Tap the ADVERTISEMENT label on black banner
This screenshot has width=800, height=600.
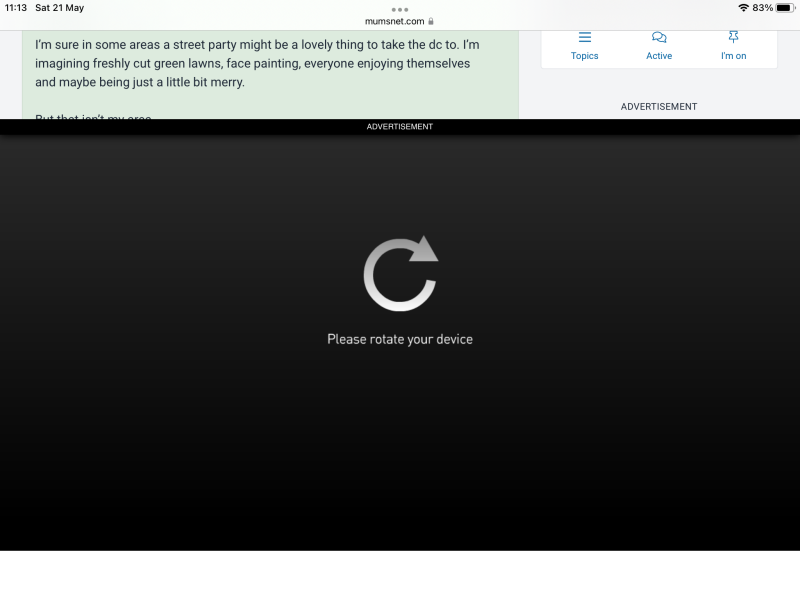pos(400,127)
